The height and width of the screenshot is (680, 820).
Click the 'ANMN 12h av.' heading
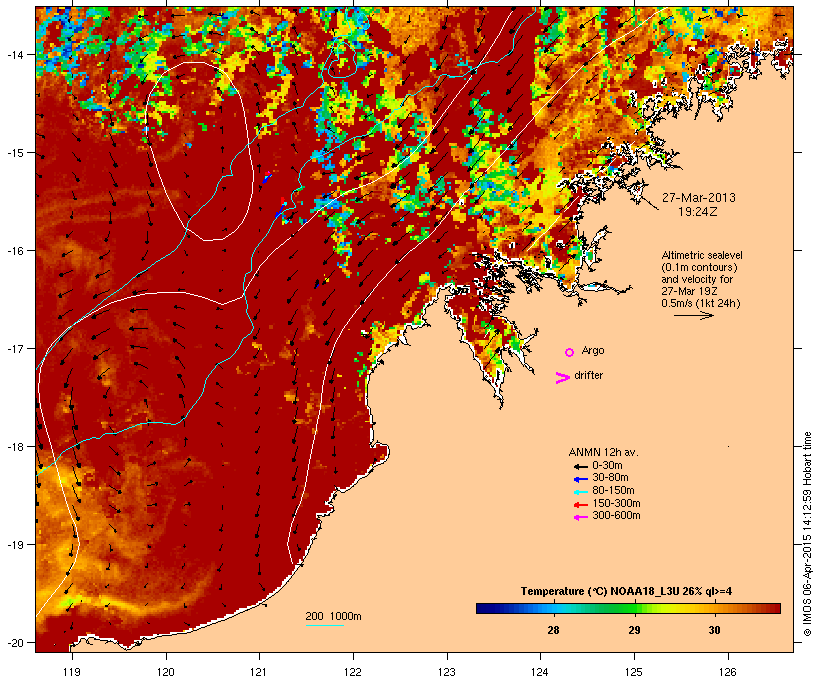click(x=603, y=452)
